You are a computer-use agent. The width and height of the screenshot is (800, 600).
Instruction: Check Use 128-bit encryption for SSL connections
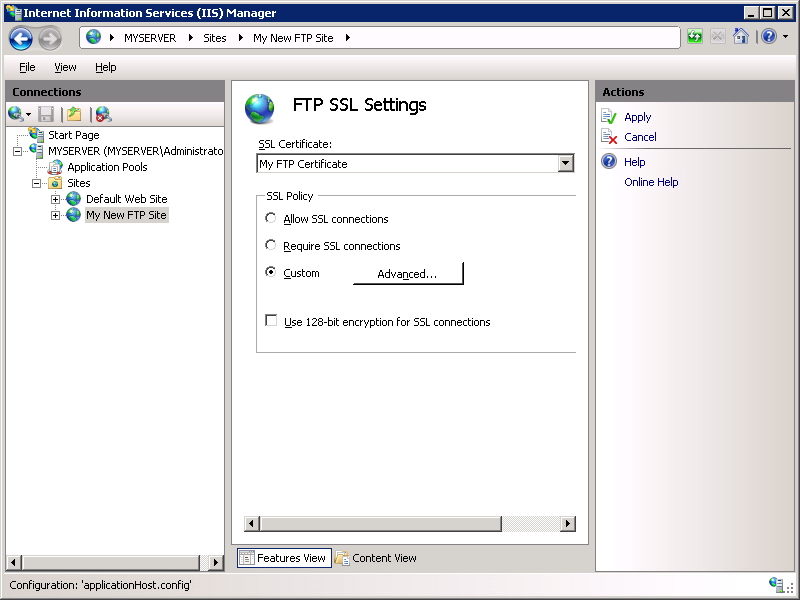[271, 321]
